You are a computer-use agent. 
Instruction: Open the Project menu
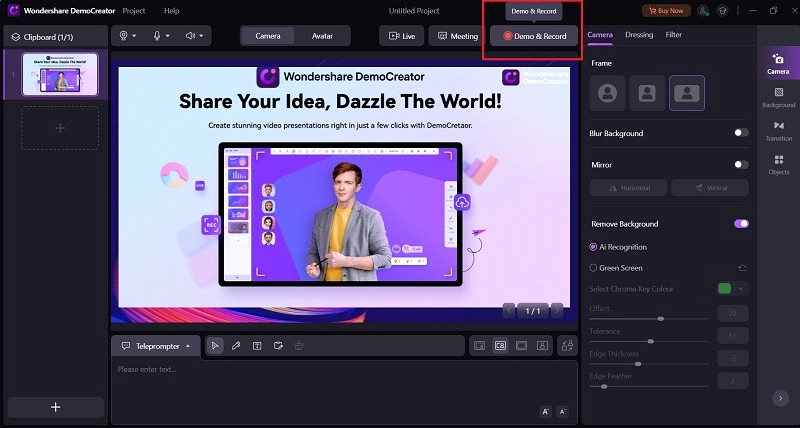tap(134, 11)
